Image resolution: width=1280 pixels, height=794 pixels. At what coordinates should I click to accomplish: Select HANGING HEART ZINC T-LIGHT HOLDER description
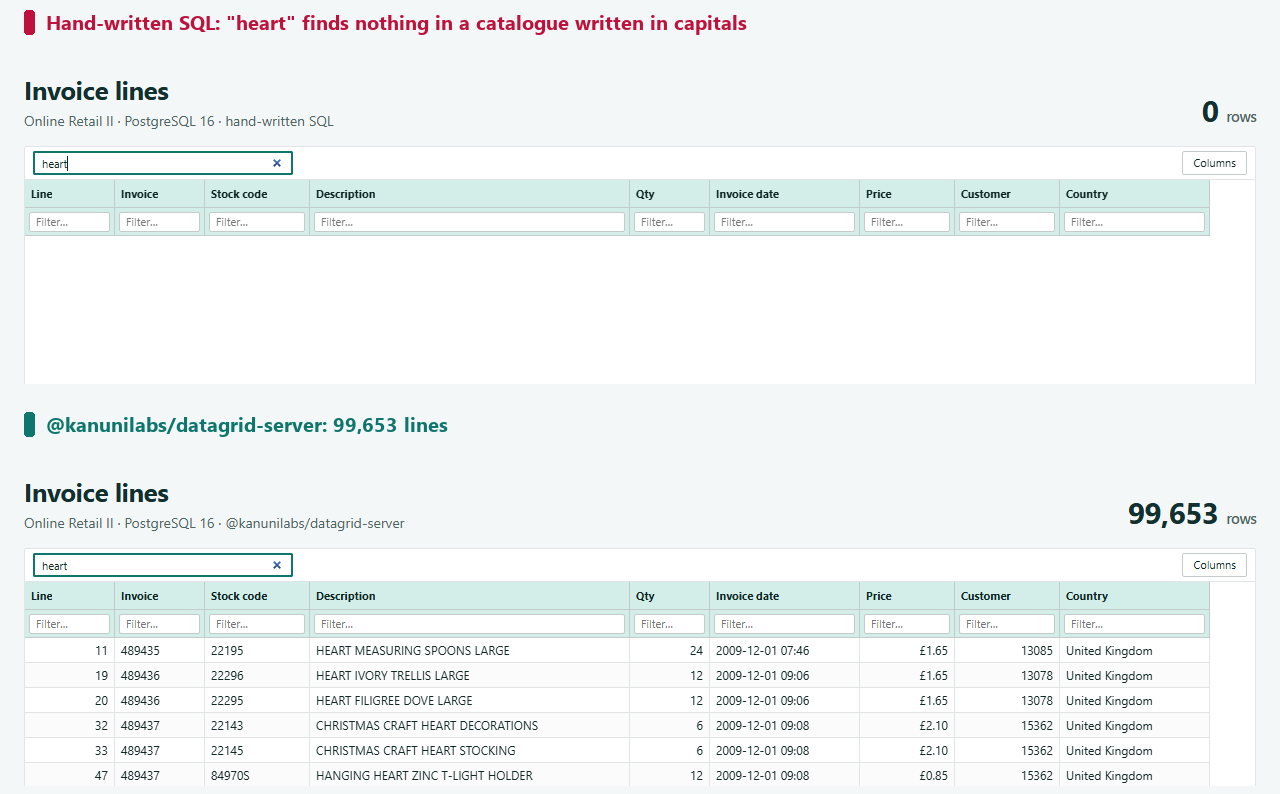[470, 776]
